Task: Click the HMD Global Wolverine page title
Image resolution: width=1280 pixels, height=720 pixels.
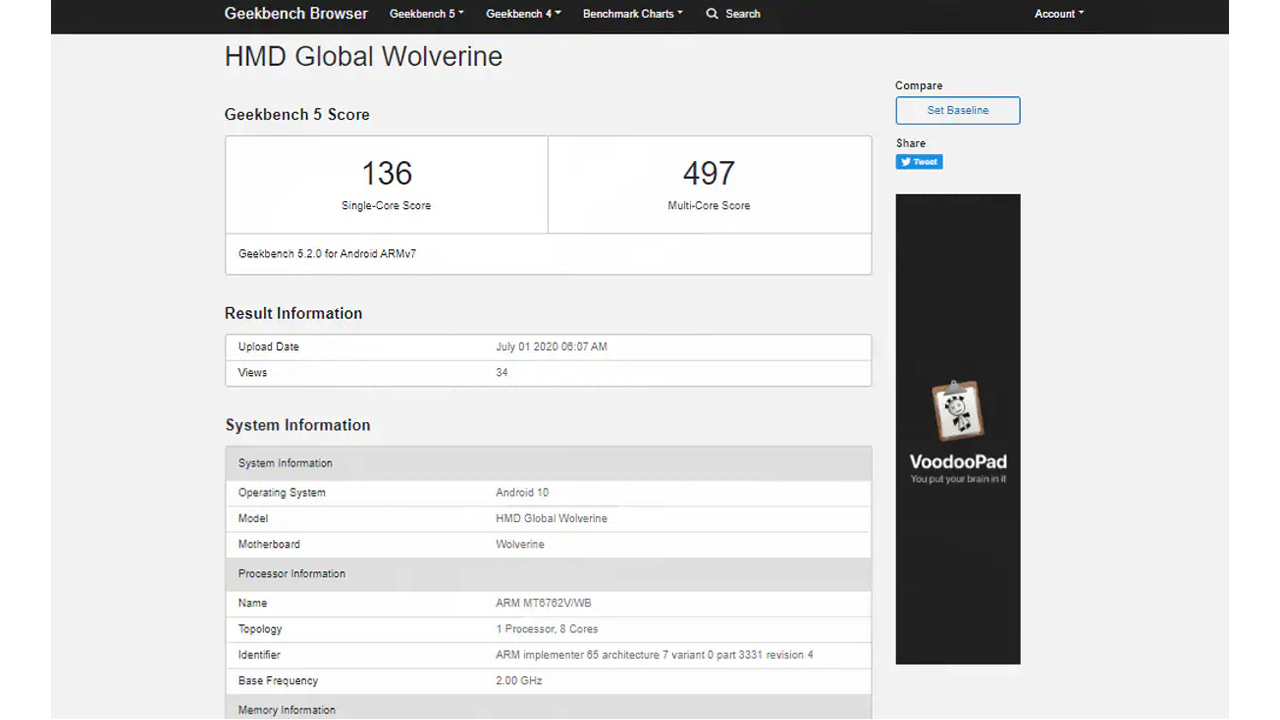Action: point(363,57)
